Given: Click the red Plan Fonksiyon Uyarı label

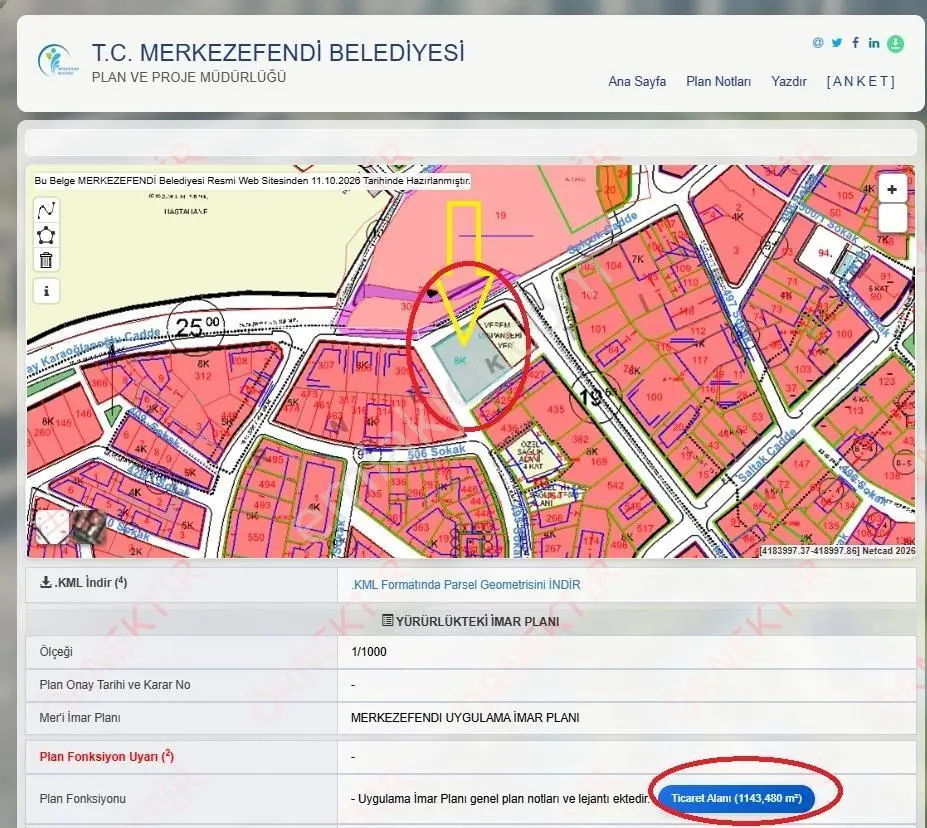Looking at the screenshot, I should coord(106,756).
